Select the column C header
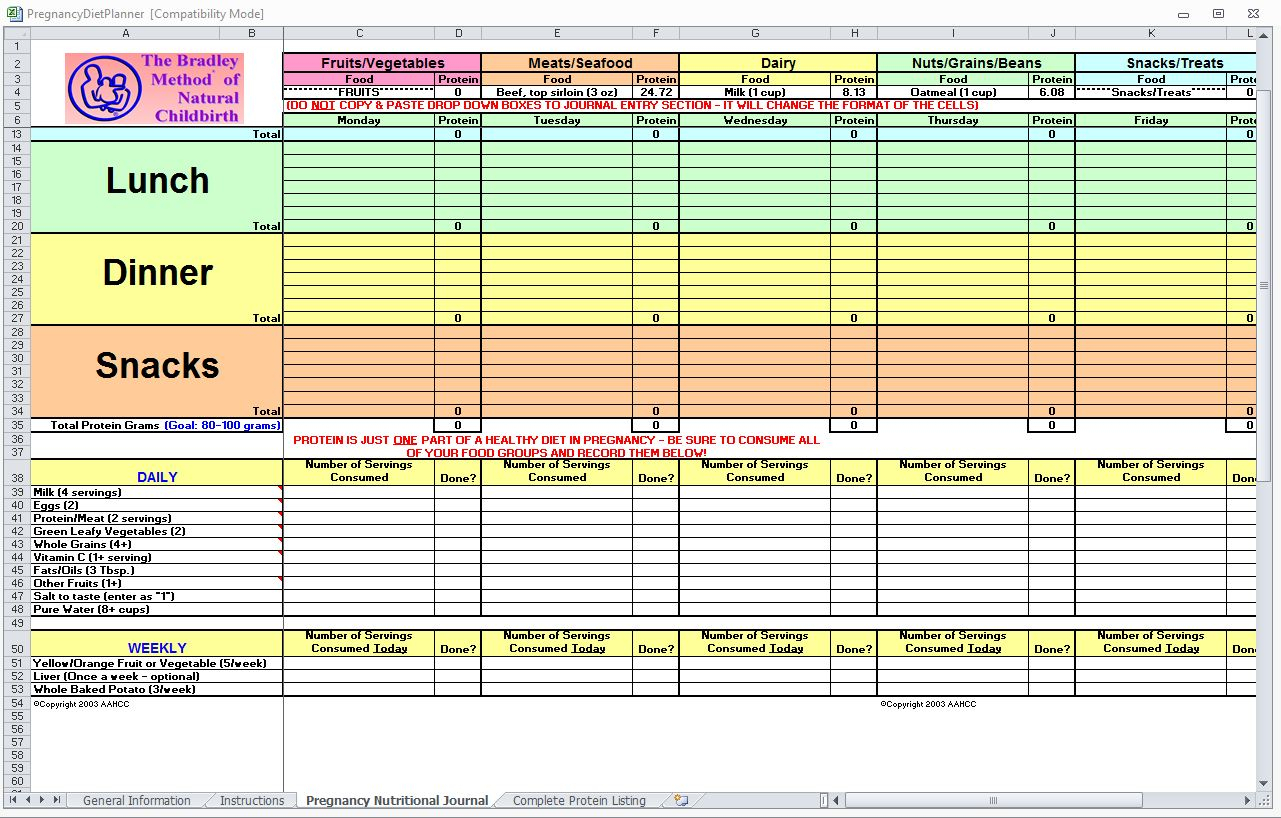1281x818 pixels. (x=359, y=33)
